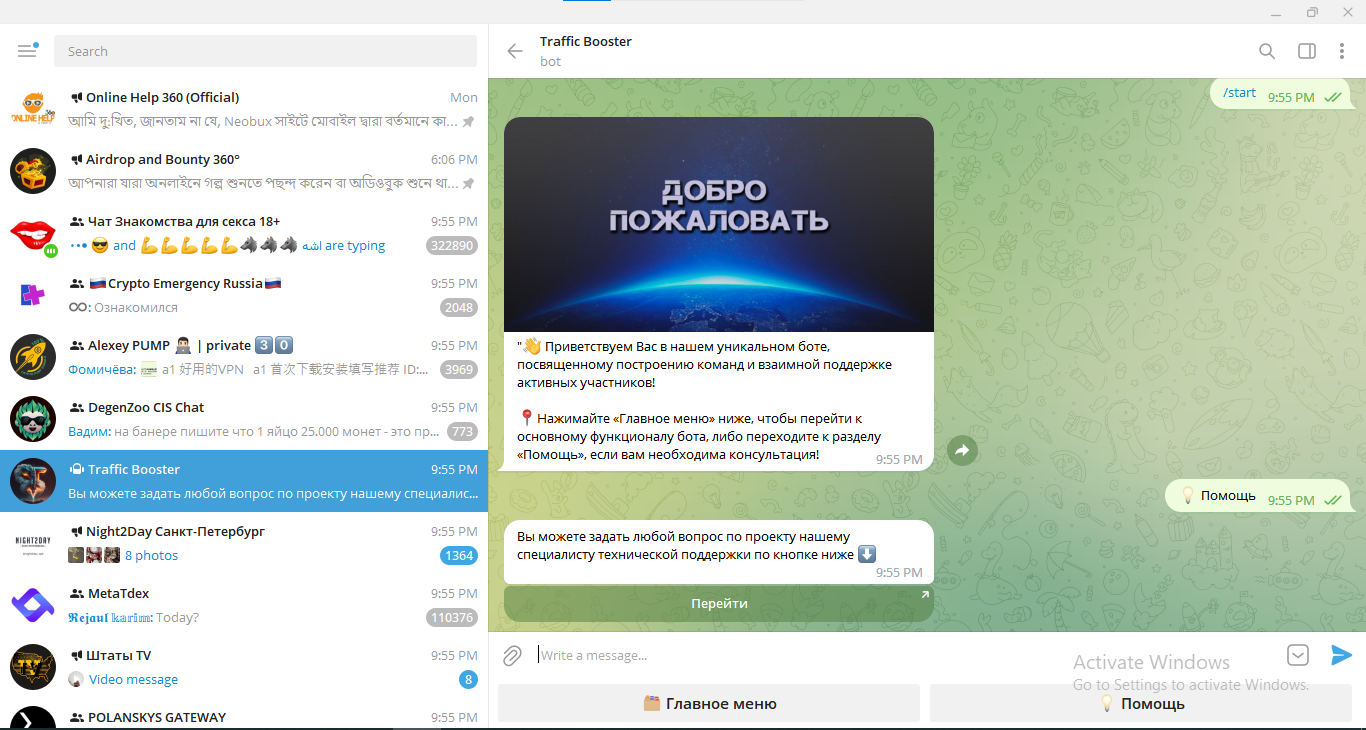The height and width of the screenshot is (730, 1366).
Task: Click the unread badge 3969
Action: click(x=459, y=370)
